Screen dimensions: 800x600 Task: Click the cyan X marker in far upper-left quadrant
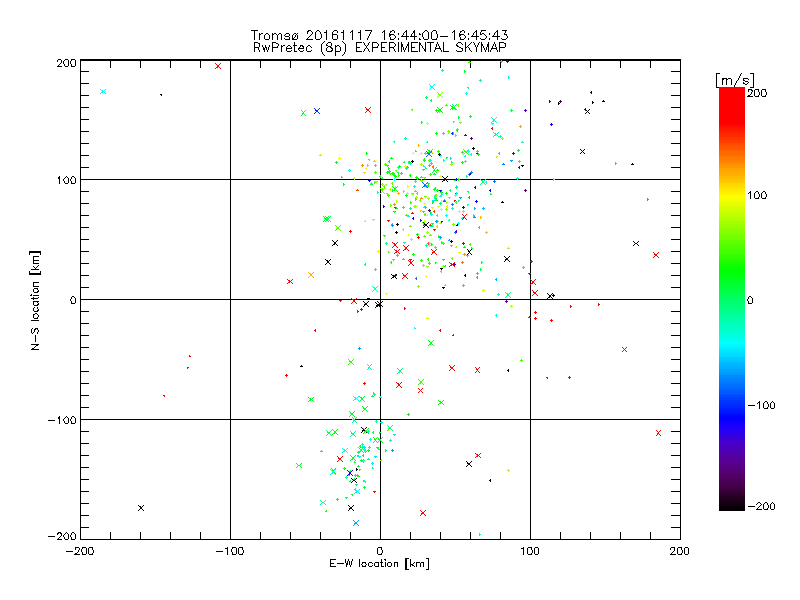[x=103, y=92]
